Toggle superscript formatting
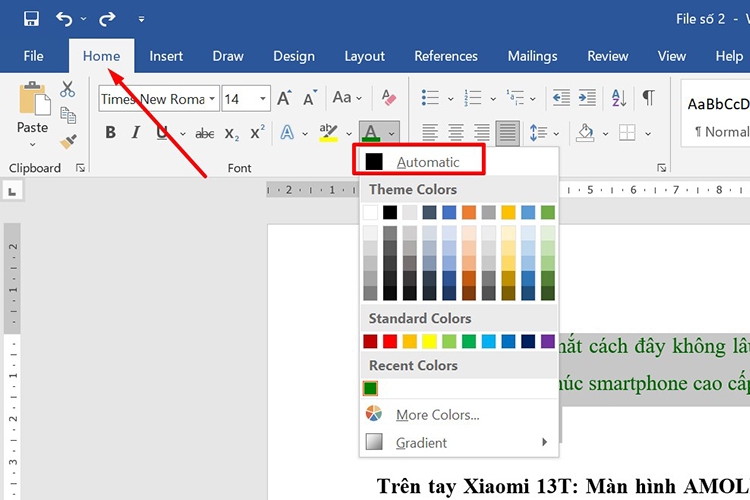The width and height of the screenshot is (750, 500). pos(257,132)
